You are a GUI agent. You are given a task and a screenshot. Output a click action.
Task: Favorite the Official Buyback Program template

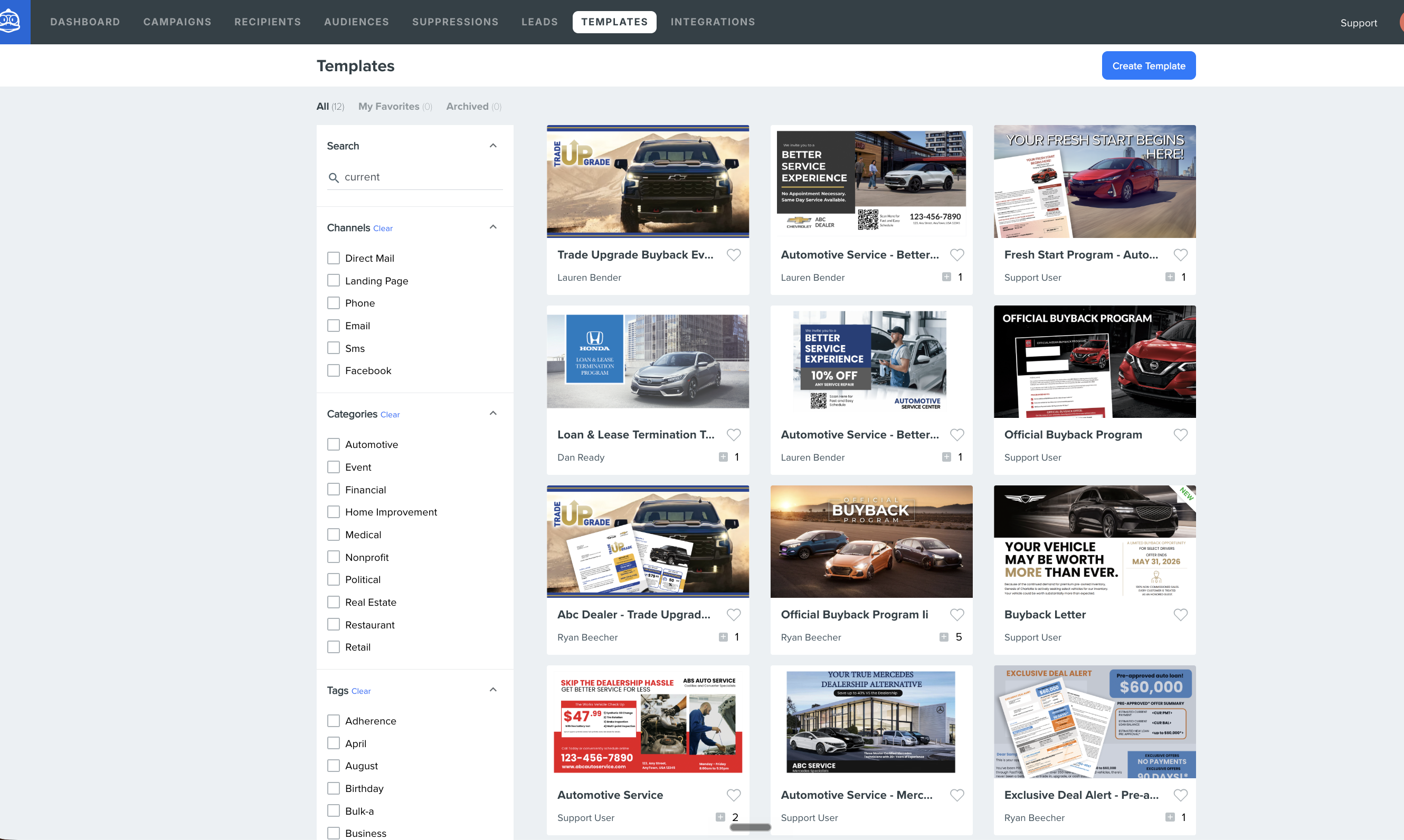click(1180, 435)
